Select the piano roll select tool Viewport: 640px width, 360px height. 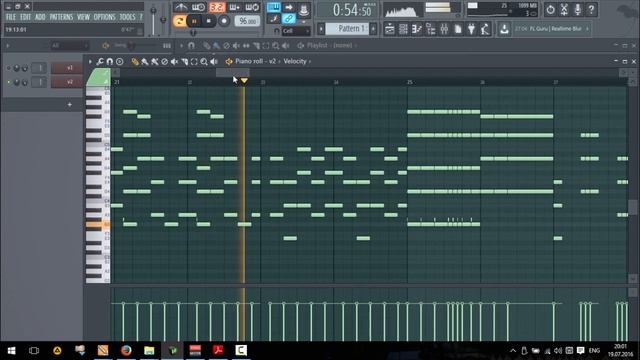coord(194,62)
